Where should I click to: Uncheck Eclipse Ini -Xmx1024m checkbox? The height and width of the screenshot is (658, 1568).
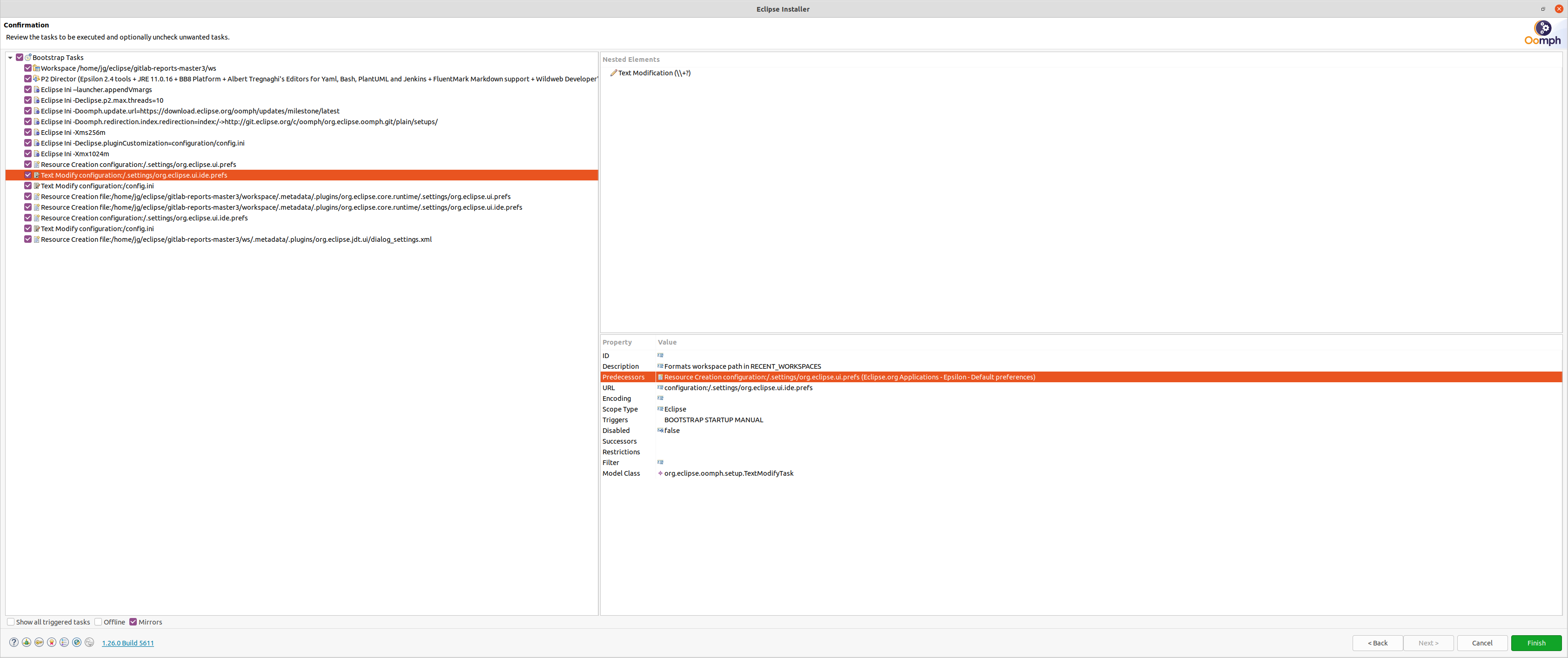[28, 153]
